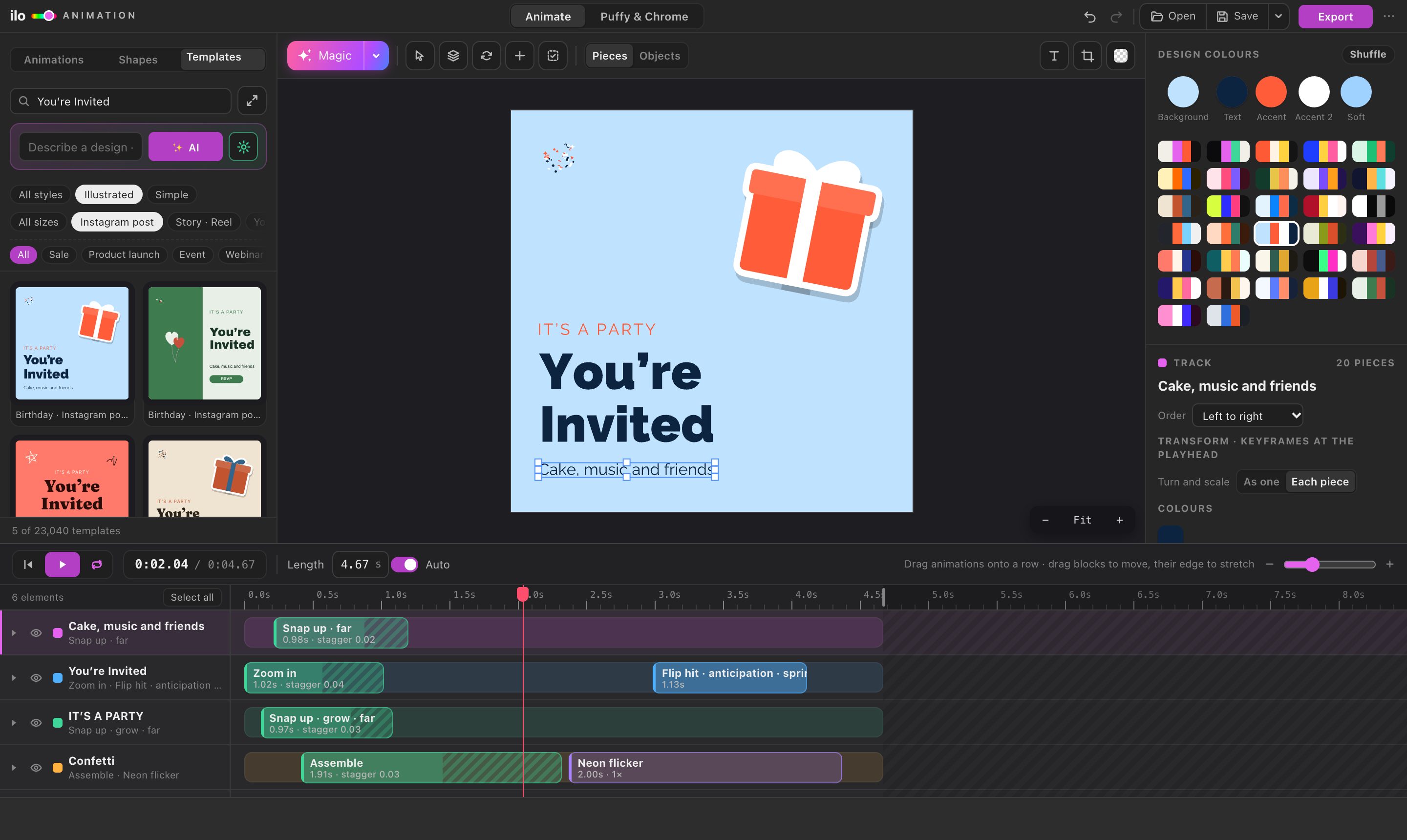The width and height of the screenshot is (1407, 840).
Task: Switch to the Animations tab
Action: [54, 60]
